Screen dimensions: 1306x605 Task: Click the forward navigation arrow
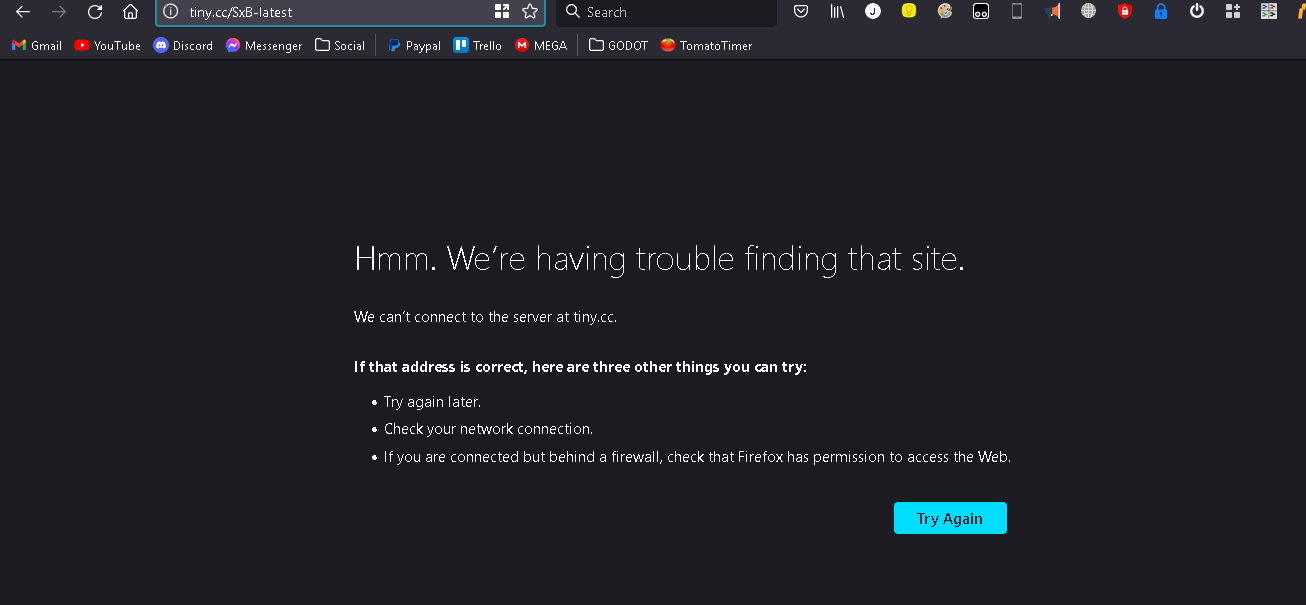pyautogui.click(x=59, y=12)
